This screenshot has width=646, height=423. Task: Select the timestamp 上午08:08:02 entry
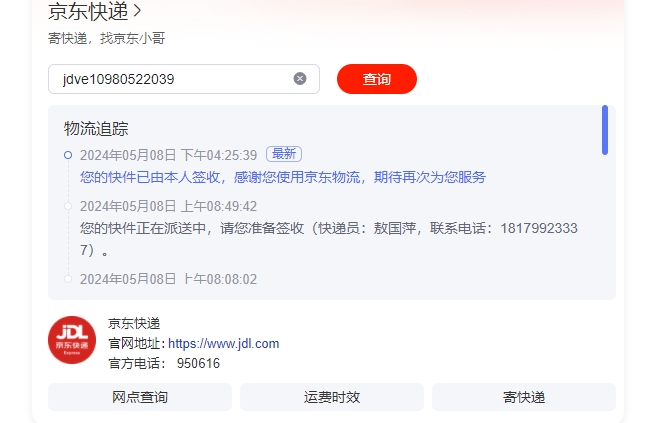(169, 279)
